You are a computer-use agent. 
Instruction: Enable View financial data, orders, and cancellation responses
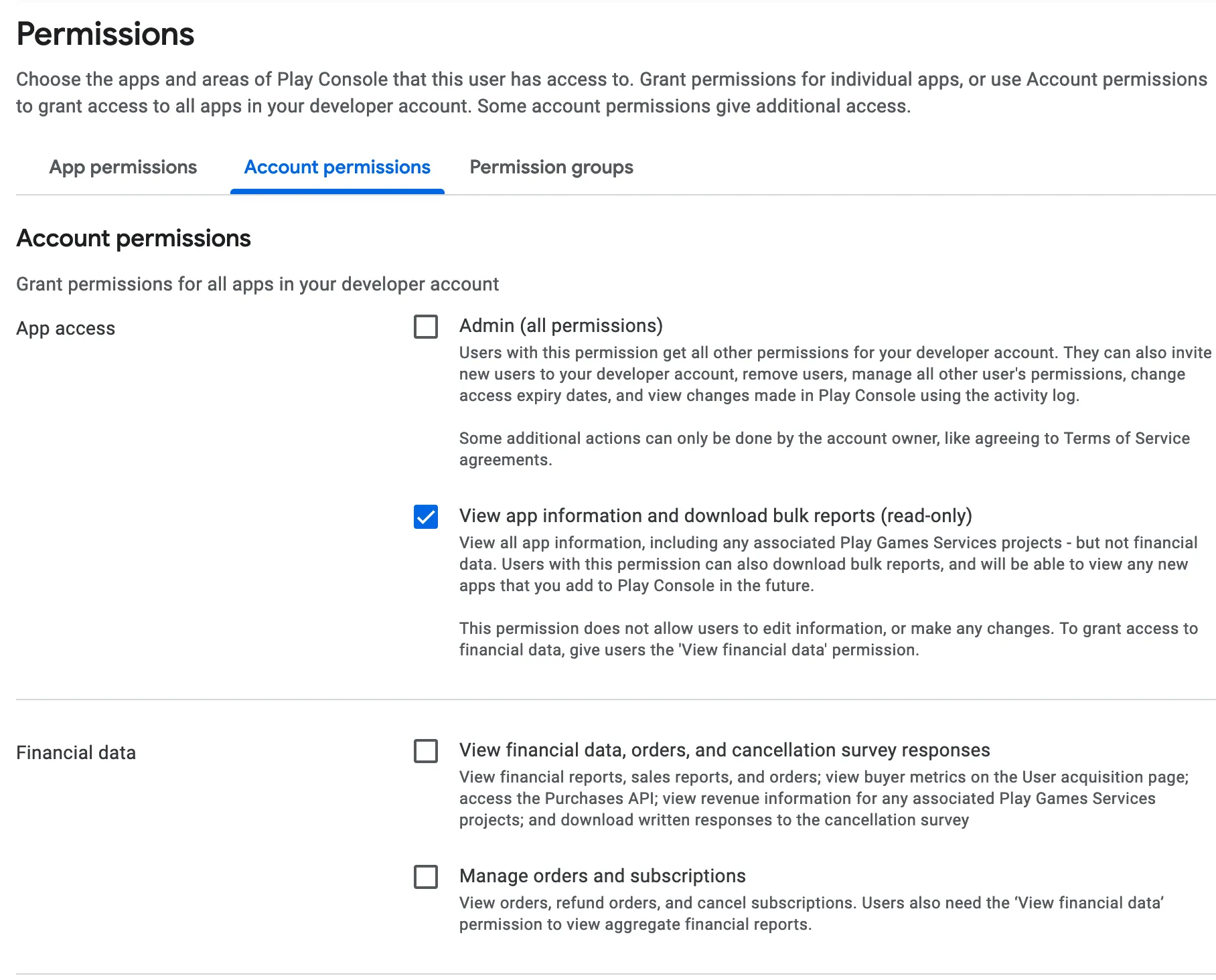click(x=426, y=752)
